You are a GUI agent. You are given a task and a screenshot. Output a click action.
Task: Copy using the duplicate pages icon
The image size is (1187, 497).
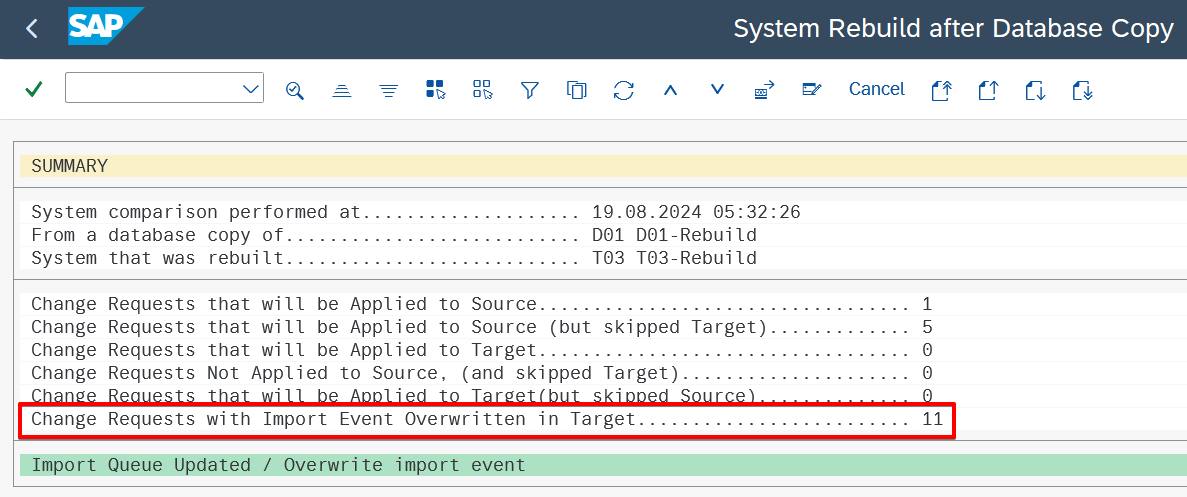point(576,90)
